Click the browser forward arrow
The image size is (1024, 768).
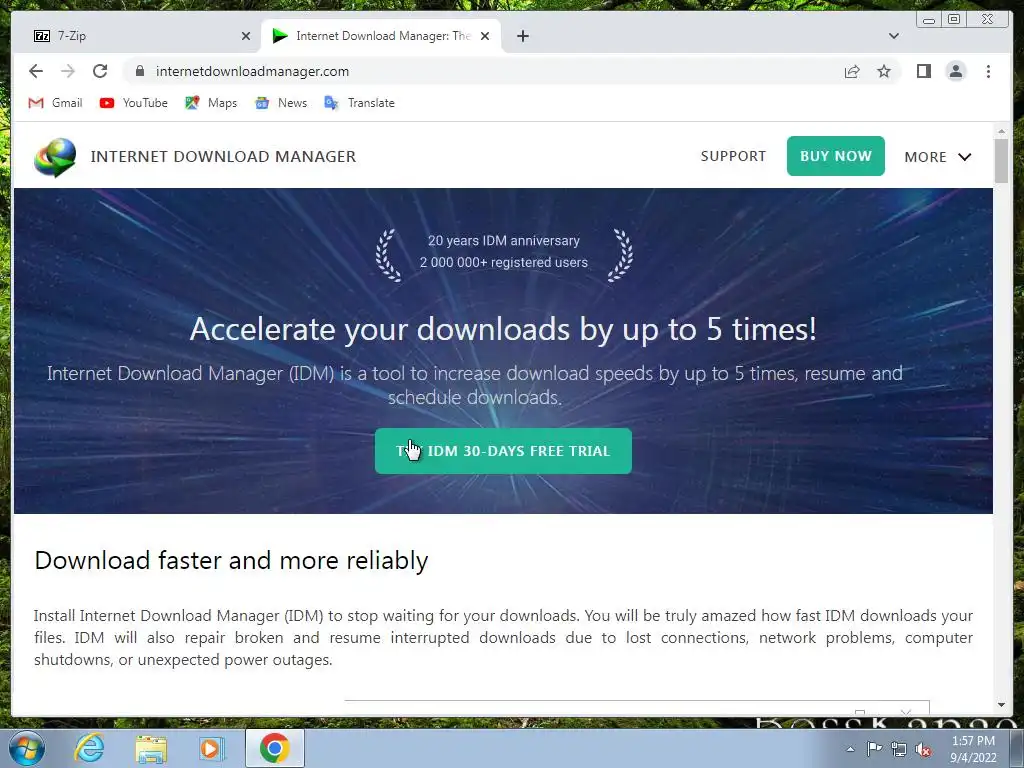click(x=68, y=71)
